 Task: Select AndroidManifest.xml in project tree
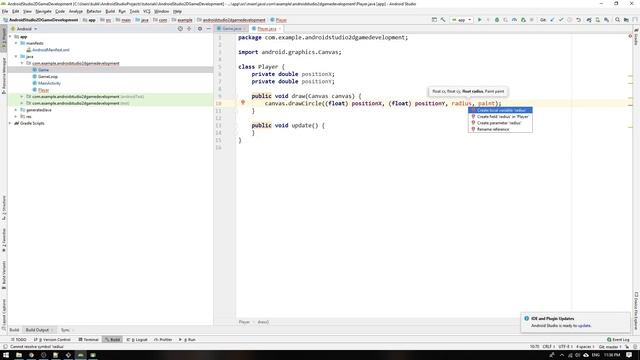(x=51, y=50)
